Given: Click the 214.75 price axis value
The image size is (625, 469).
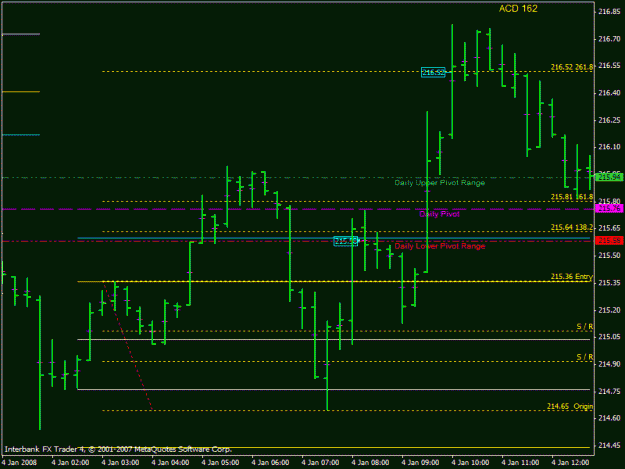Looking at the screenshot, I should (x=609, y=392).
